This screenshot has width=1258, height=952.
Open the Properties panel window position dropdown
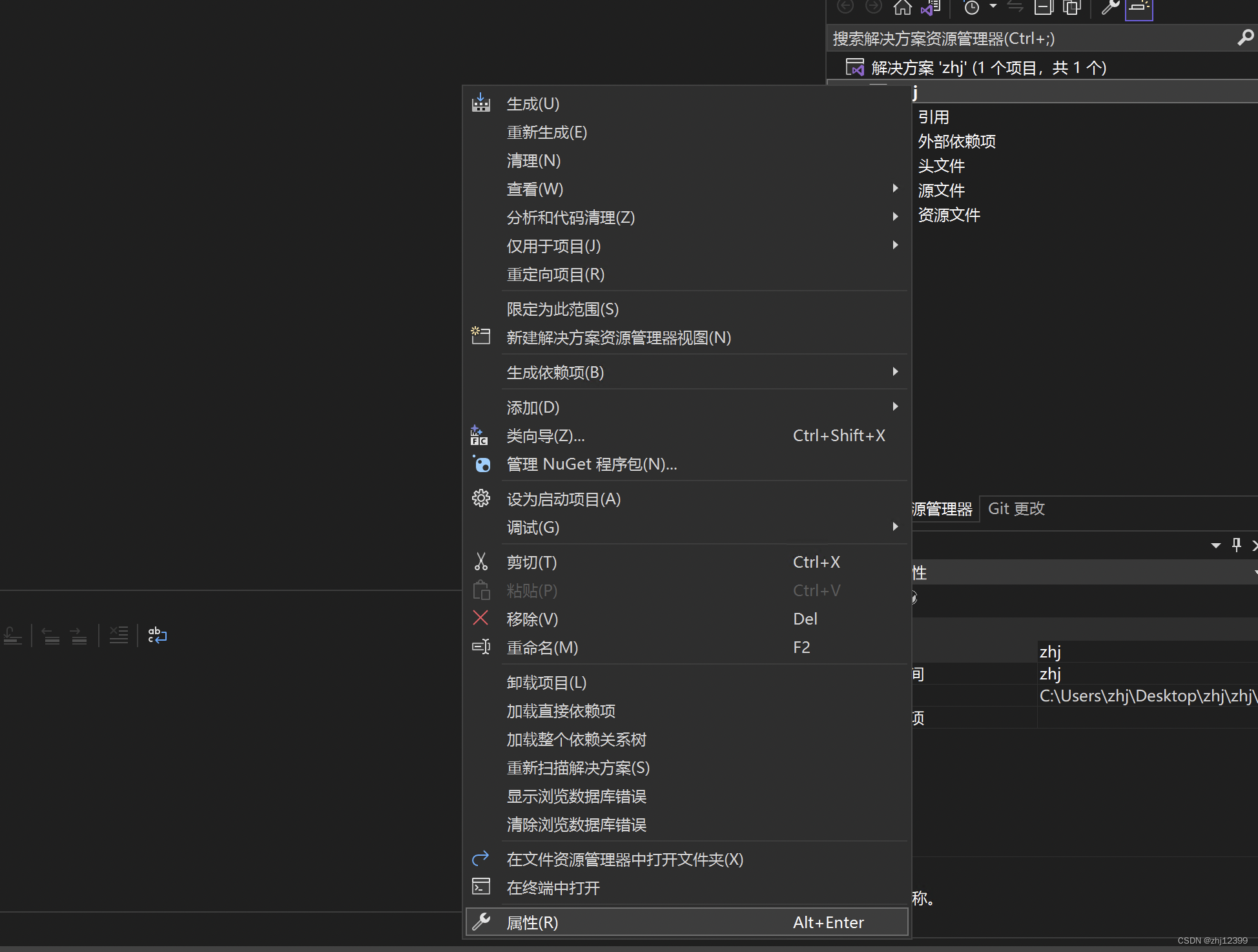coord(1216,546)
